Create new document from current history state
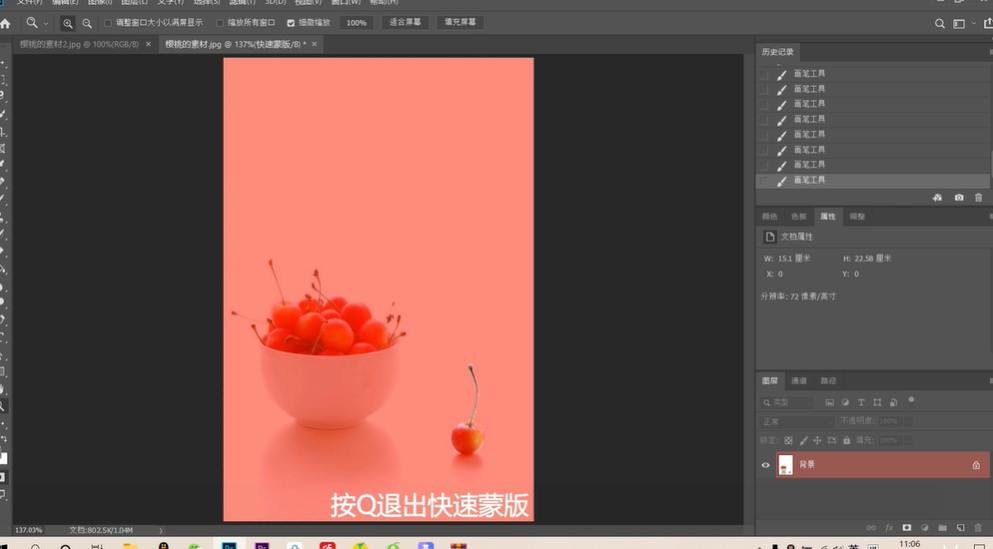The height and width of the screenshot is (549, 993). pos(937,198)
